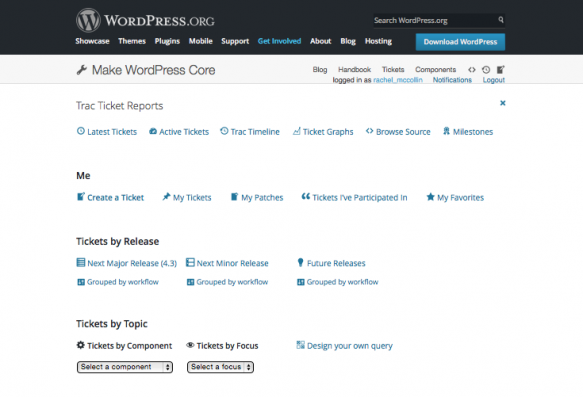Open the Showcase menu item
583x397 pixels.
(x=92, y=41)
